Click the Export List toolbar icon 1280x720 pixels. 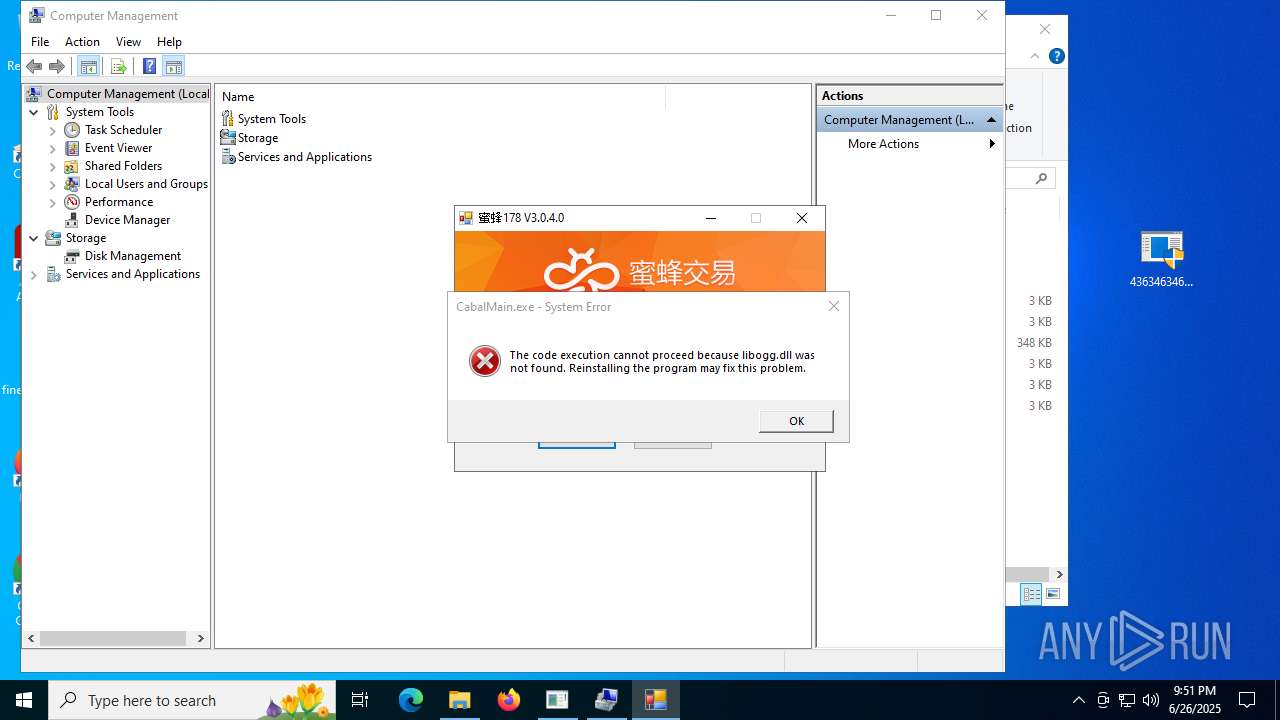118,66
